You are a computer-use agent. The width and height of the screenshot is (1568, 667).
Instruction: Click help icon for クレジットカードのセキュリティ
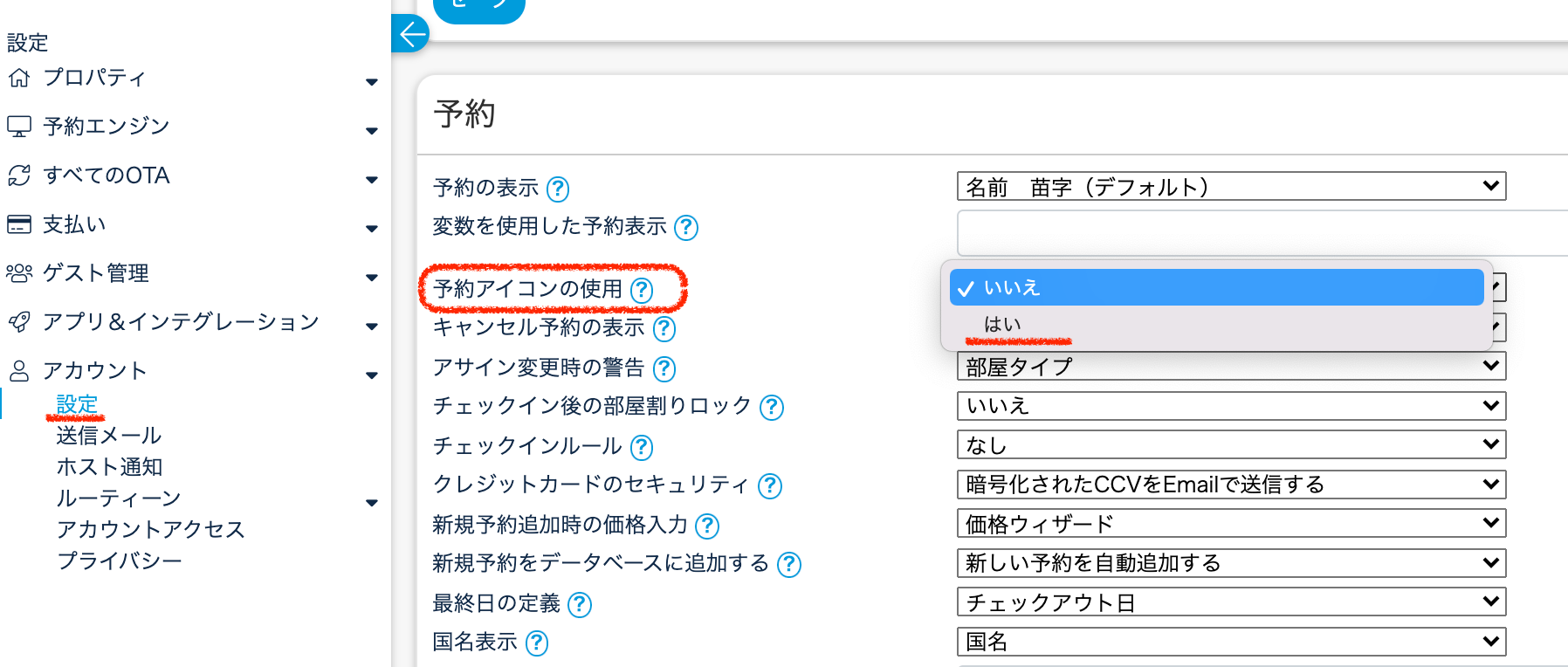pyautogui.click(x=769, y=486)
